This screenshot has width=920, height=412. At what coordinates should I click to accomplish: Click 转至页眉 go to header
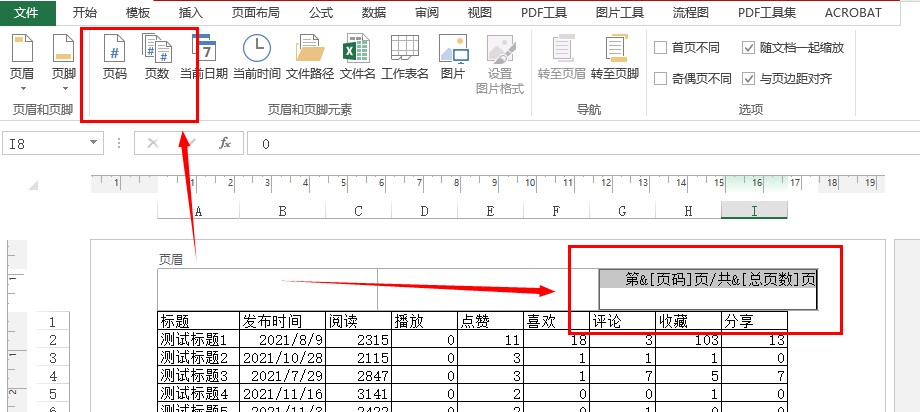coord(562,58)
